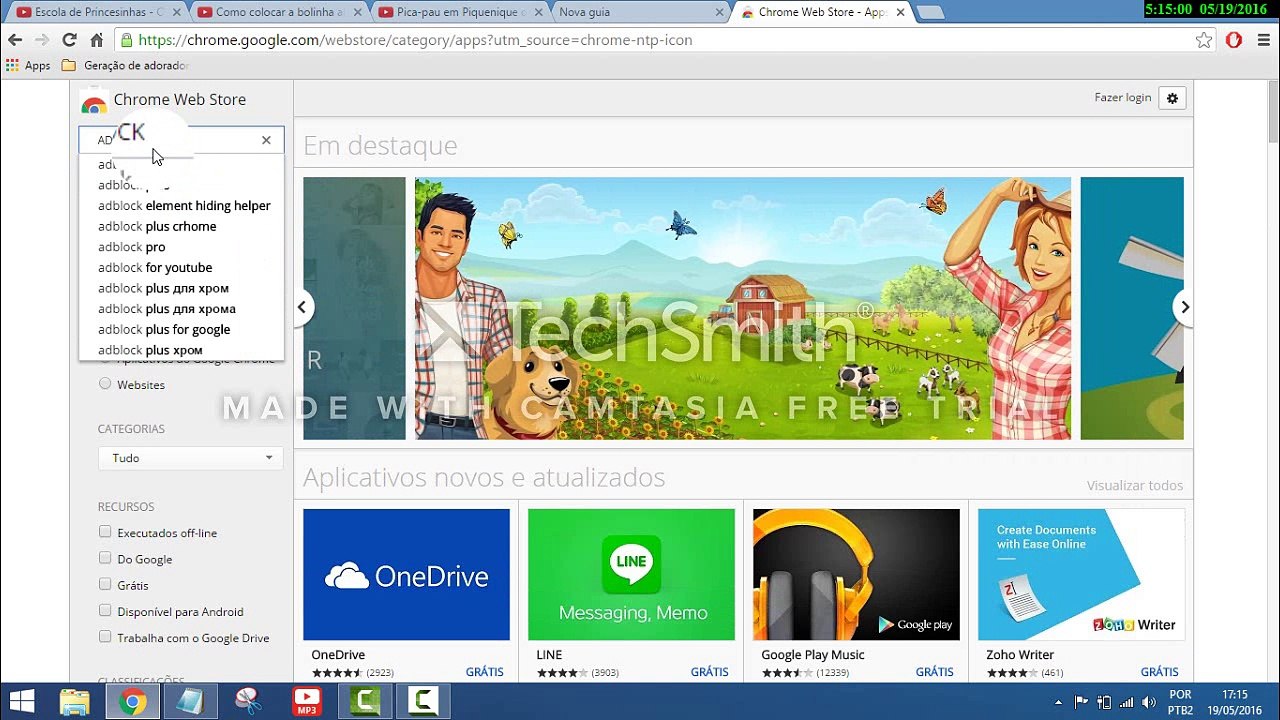Open the POR language indicator in taskbar
The height and width of the screenshot is (720, 1280).
(x=1180, y=701)
